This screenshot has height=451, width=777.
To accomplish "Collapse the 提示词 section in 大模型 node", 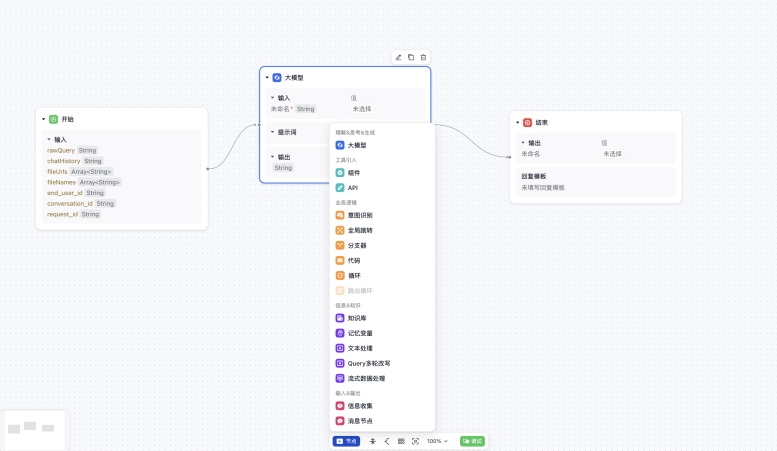I will [x=272, y=132].
